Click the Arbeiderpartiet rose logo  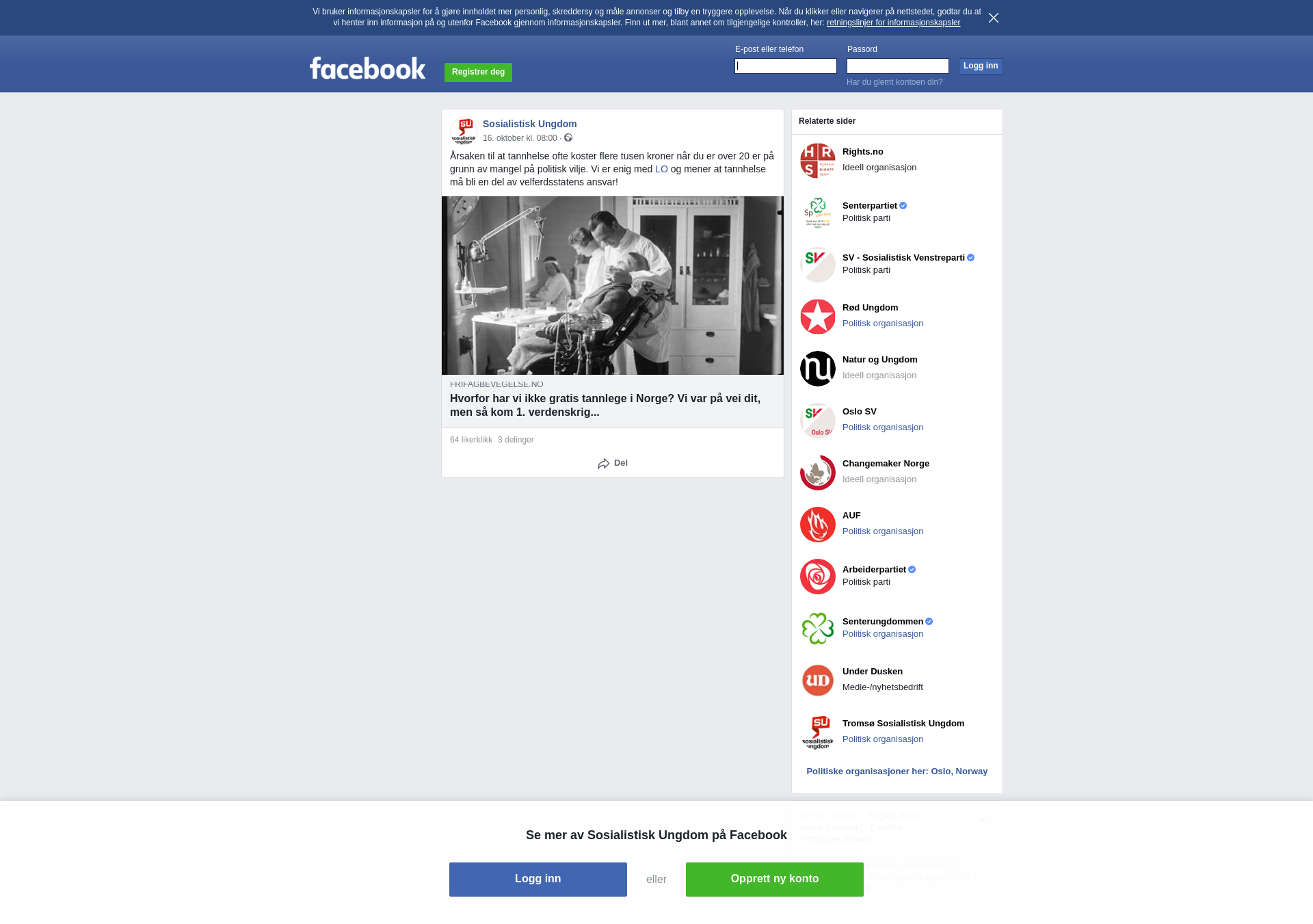click(818, 577)
